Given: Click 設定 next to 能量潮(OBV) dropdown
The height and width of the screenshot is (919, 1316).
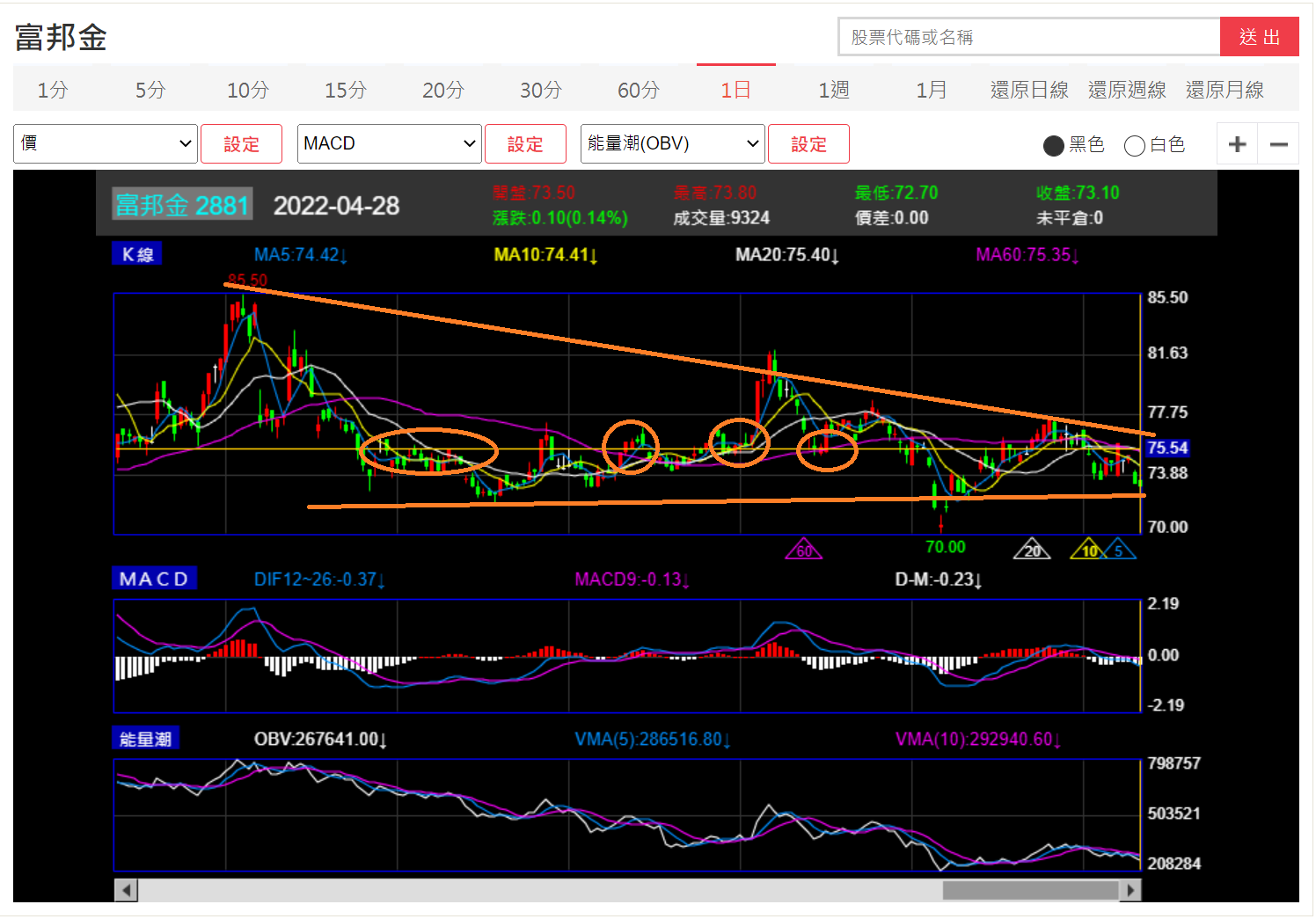Looking at the screenshot, I should point(808,143).
